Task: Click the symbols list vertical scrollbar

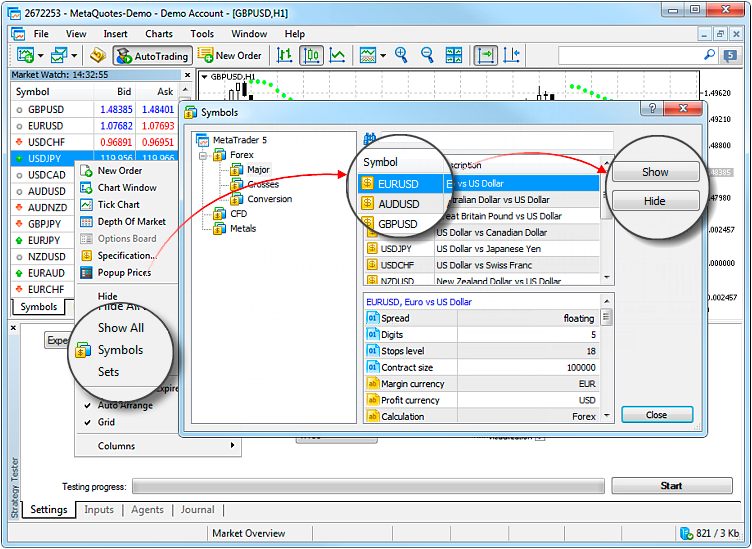Action: click(x=607, y=220)
